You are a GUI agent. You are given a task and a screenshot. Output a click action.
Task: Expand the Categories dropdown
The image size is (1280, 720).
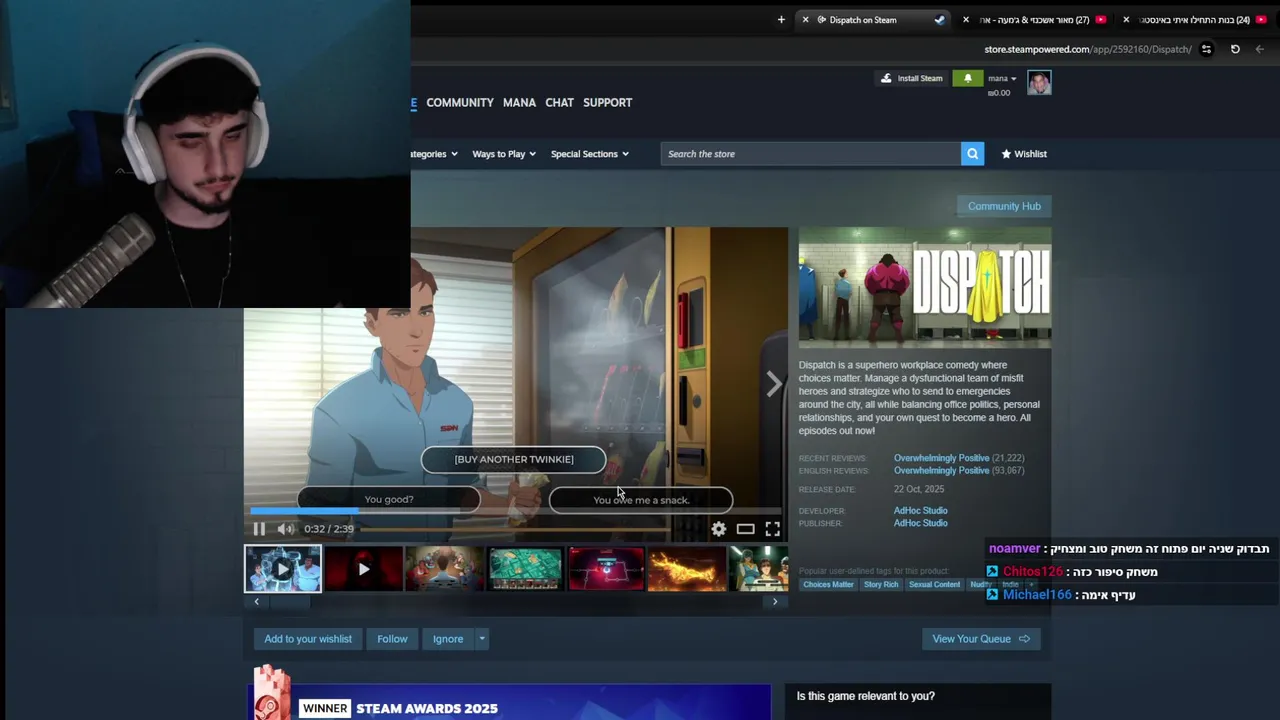(x=434, y=154)
